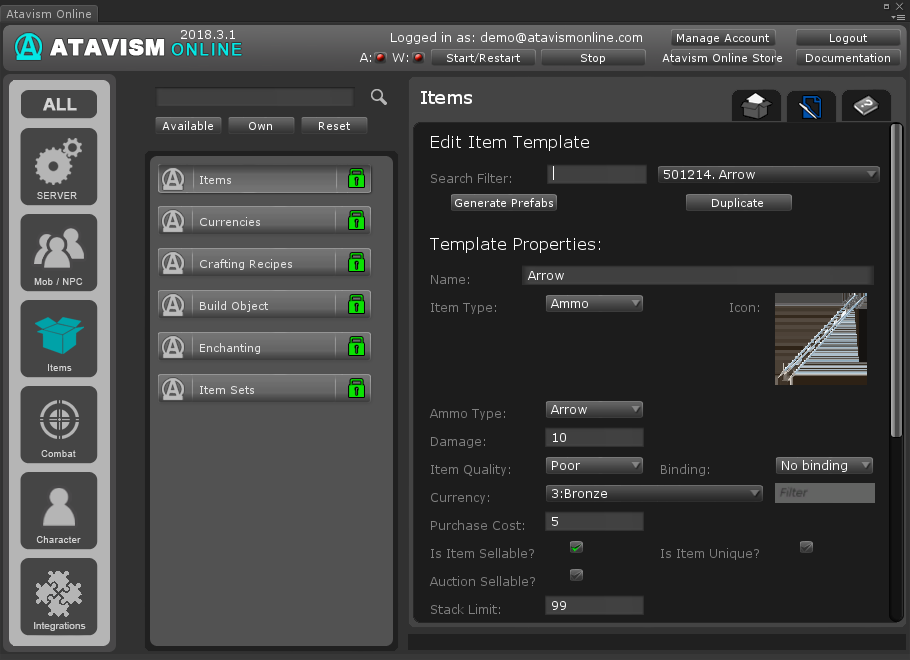Toggle the Auction Sellable checkbox
This screenshot has width=910, height=660.
click(x=576, y=575)
